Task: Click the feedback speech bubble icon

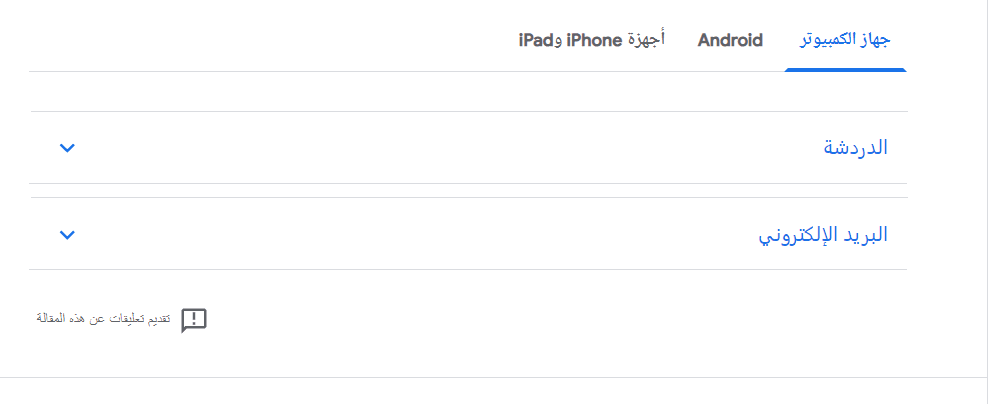Action: [194, 319]
